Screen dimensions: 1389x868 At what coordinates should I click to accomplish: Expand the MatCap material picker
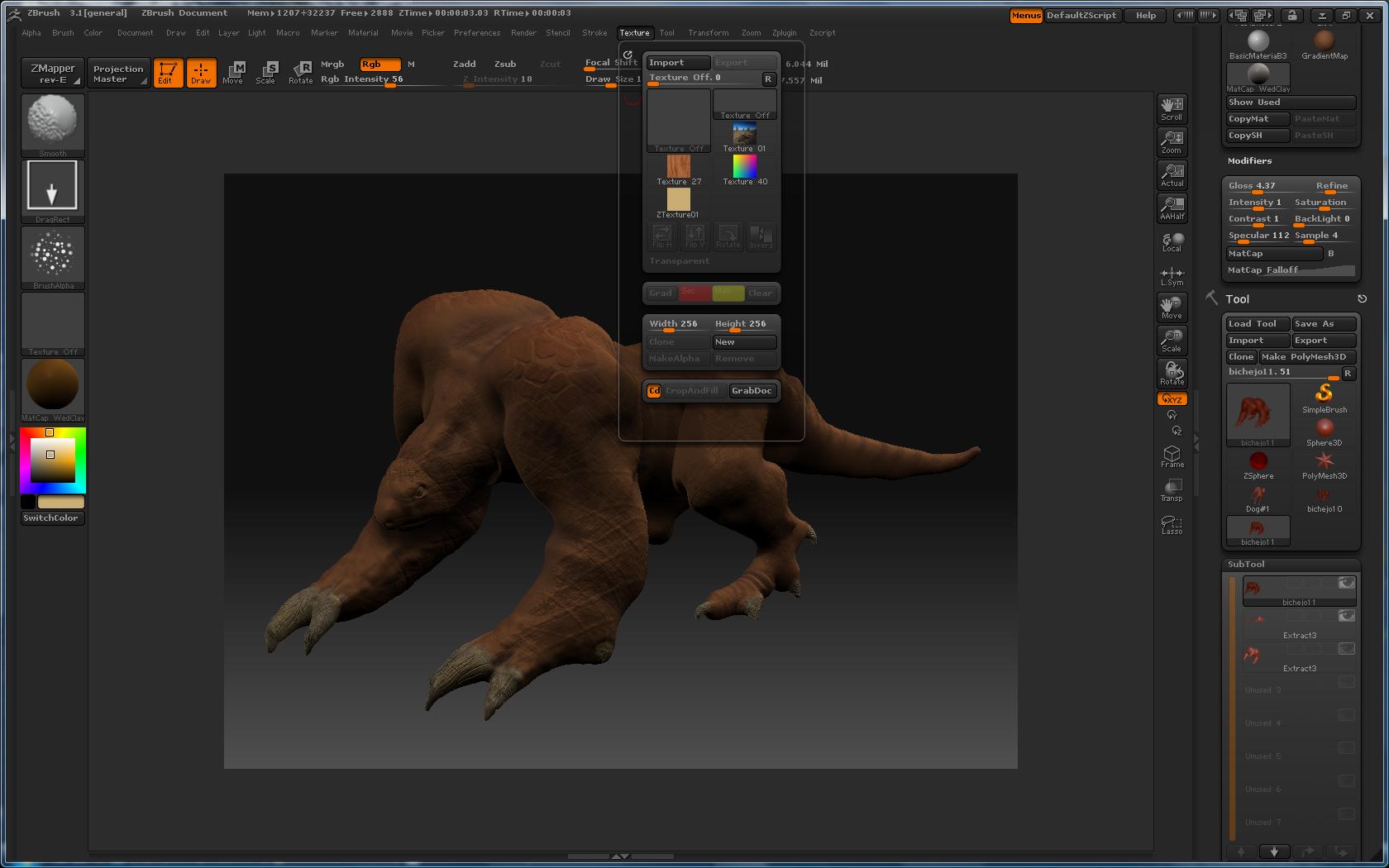tap(53, 387)
